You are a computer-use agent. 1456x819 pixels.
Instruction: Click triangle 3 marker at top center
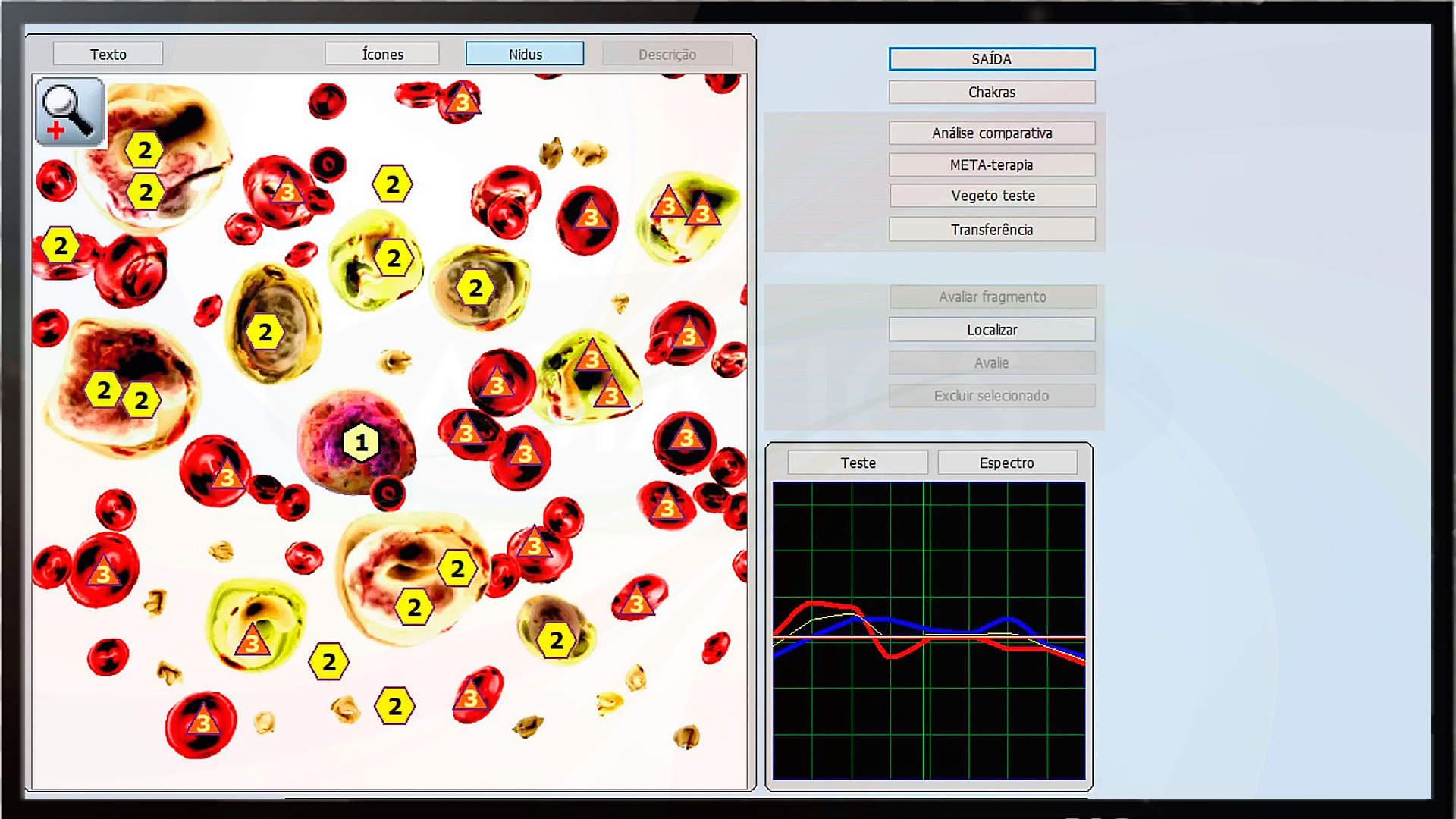pyautogui.click(x=462, y=101)
